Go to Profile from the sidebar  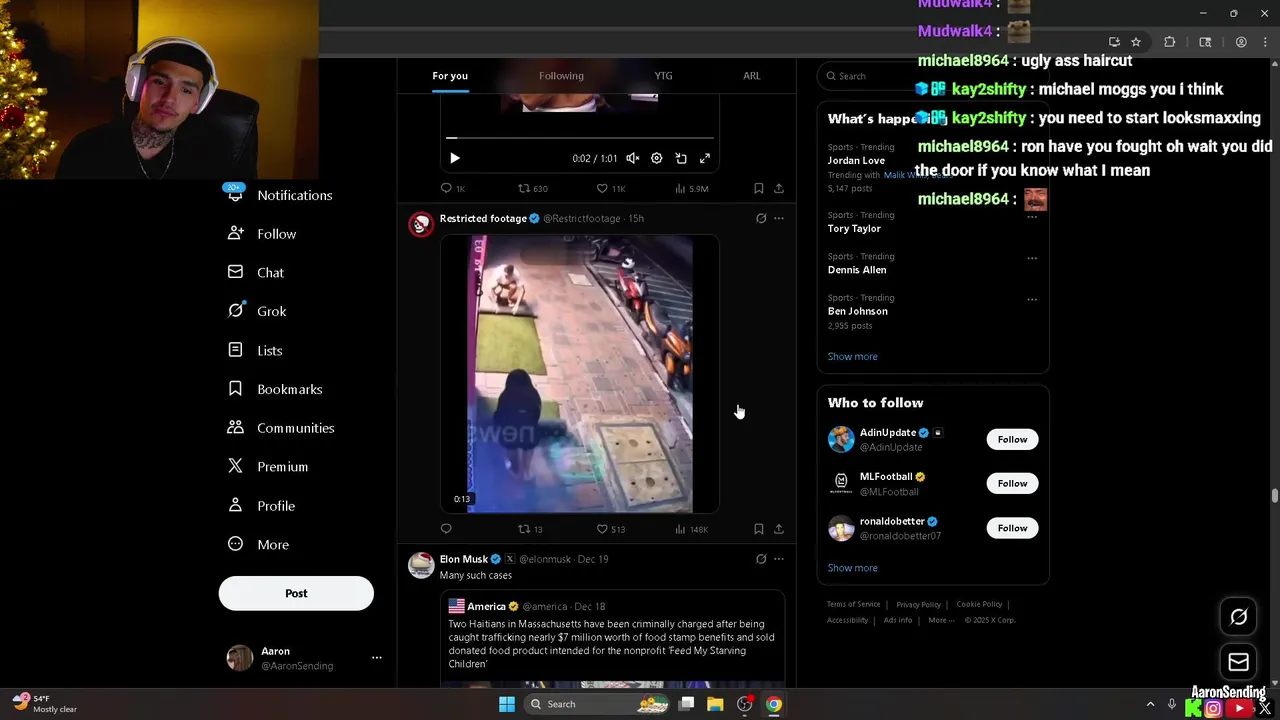(x=262, y=506)
